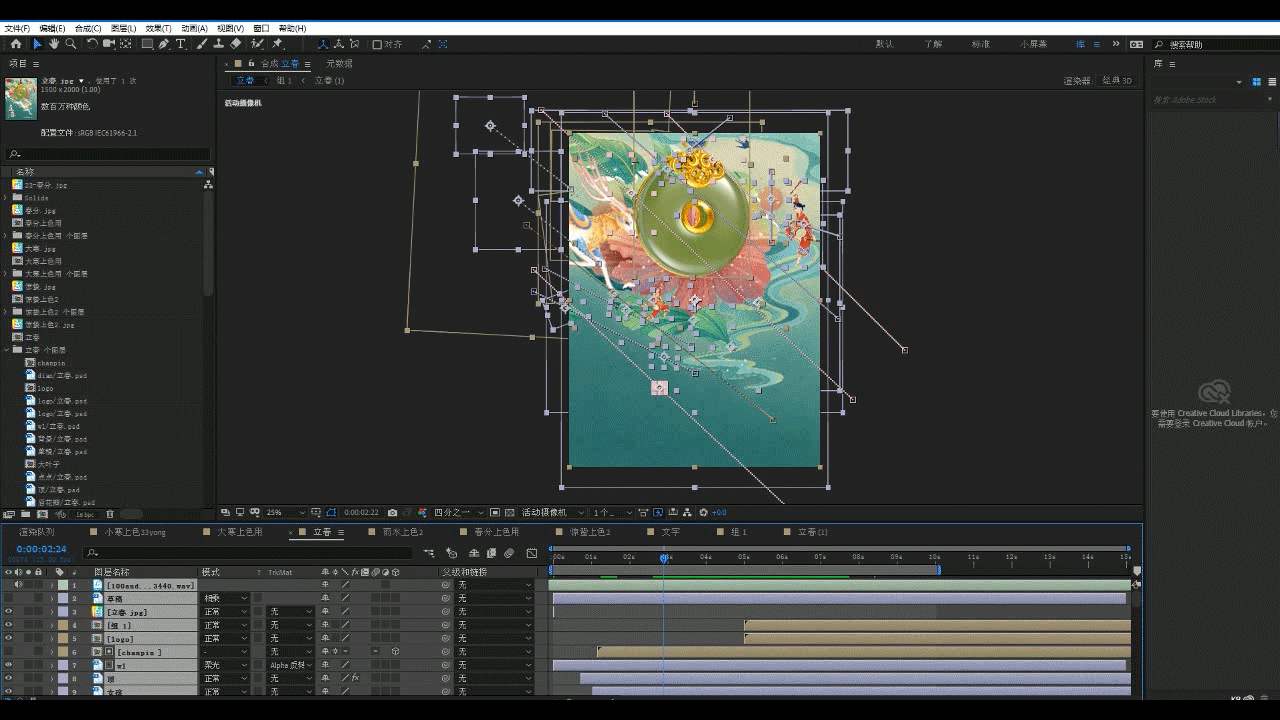Open the 编辑(E) menu
This screenshot has height=720, width=1280.
point(52,28)
